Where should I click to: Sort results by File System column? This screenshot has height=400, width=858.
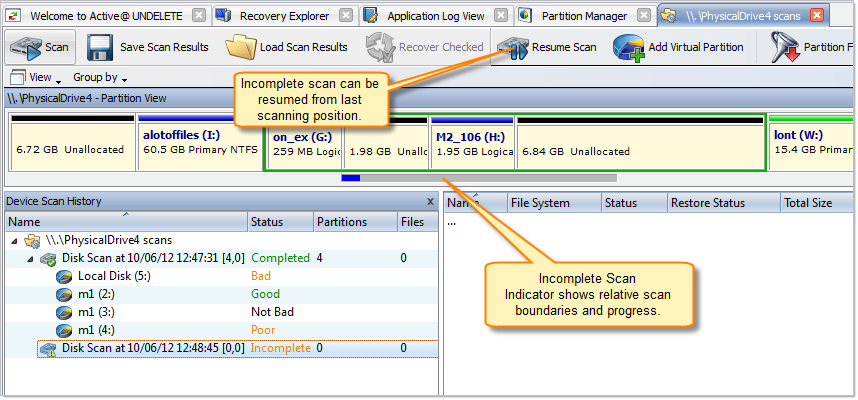[x=555, y=203]
